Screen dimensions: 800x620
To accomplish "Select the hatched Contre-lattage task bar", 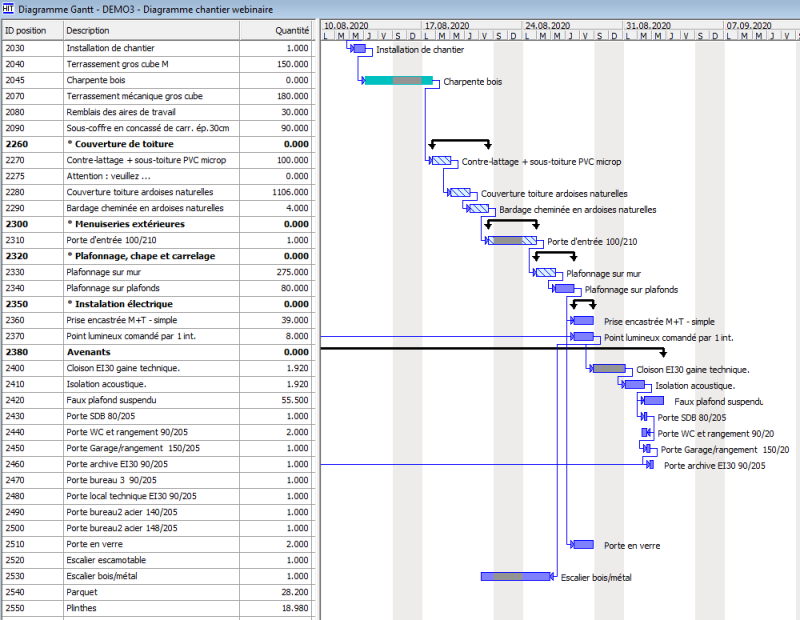I will pos(441,161).
